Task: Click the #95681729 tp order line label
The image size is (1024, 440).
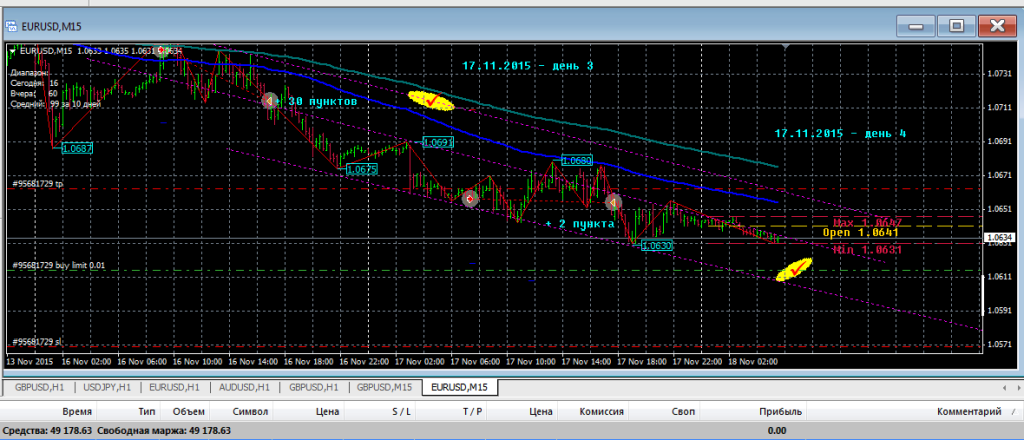Action: [x=37, y=185]
